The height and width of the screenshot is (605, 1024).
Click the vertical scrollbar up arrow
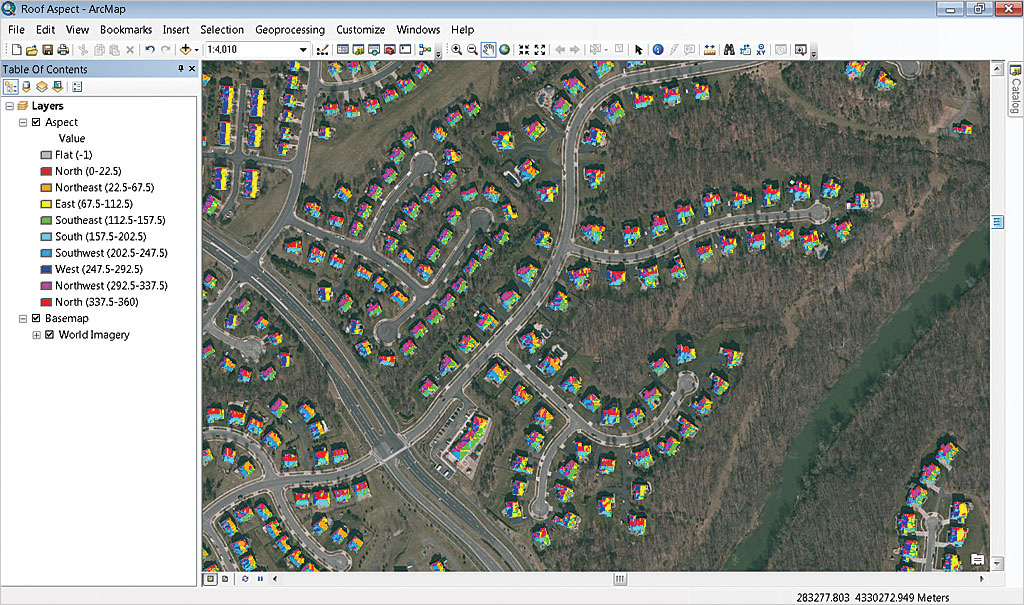[x=997, y=68]
